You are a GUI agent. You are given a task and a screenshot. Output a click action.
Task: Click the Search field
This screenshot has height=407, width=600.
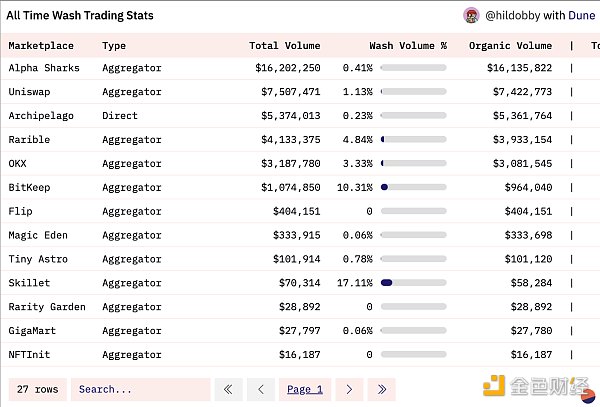(x=140, y=389)
